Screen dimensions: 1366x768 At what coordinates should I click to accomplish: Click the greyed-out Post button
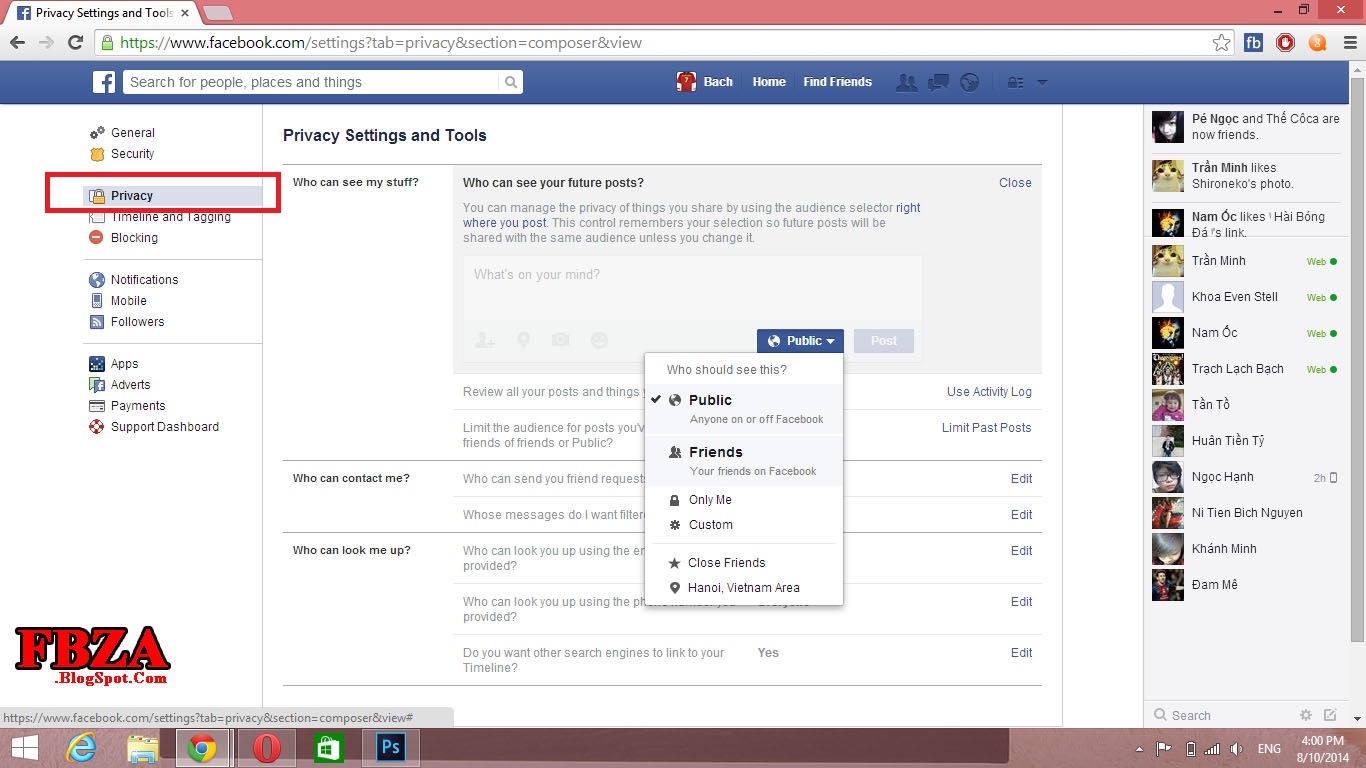pyautogui.click(x=884, y=341)
